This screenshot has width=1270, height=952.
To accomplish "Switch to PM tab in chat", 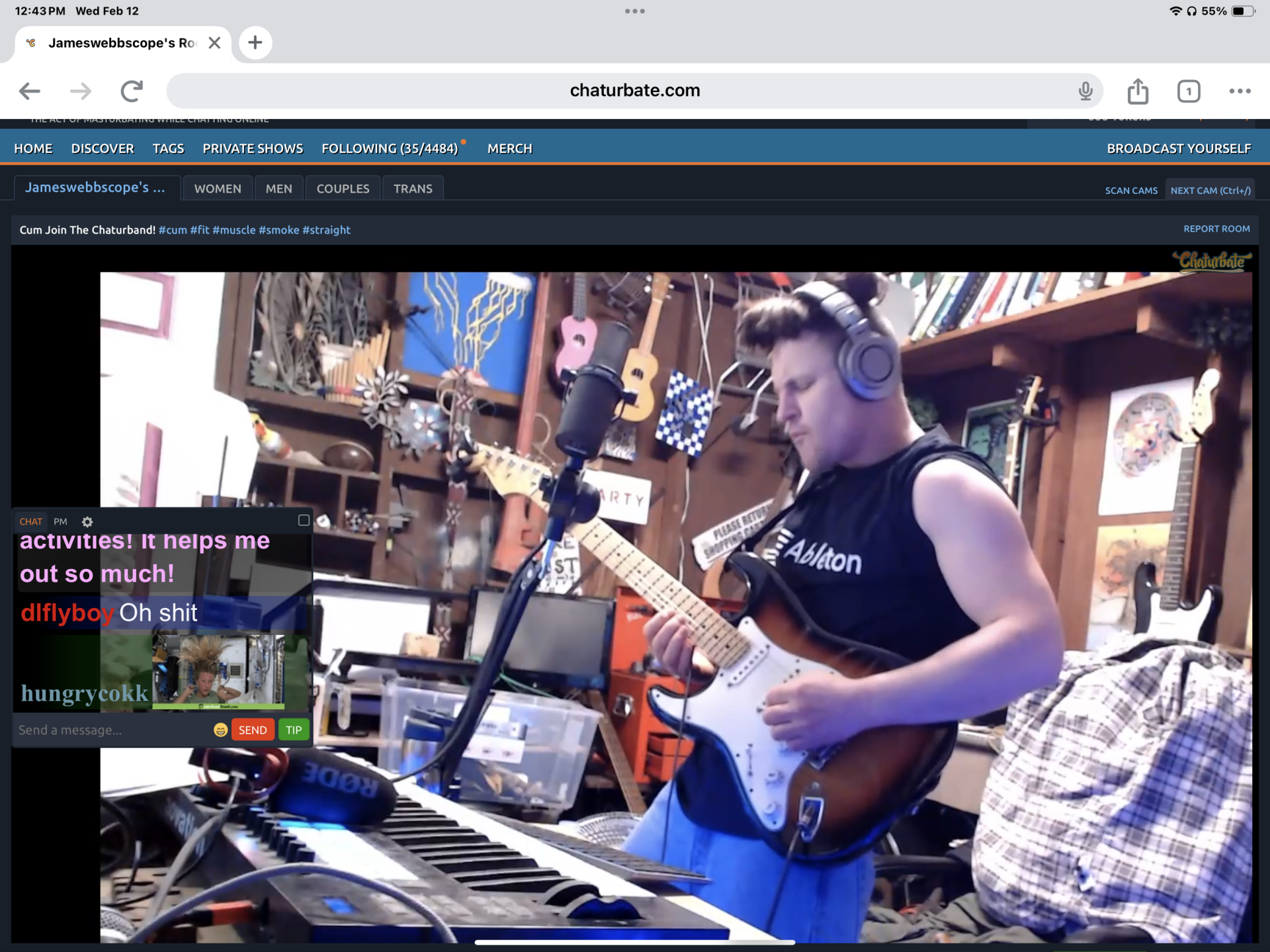I will pyautogui.click(x=60, y=521).
